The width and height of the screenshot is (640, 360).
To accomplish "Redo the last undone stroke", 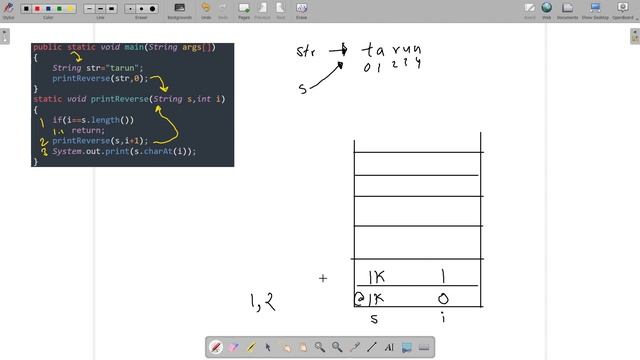I will [222, 10].
